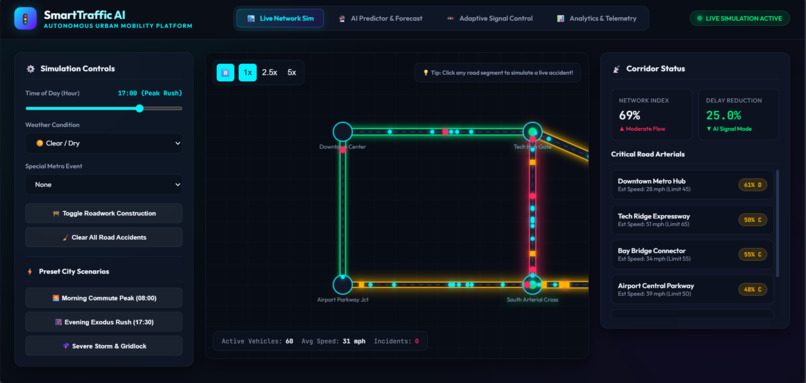Select the Airport Parkway Jct node
806x383 pixels.
click(342, 284)
